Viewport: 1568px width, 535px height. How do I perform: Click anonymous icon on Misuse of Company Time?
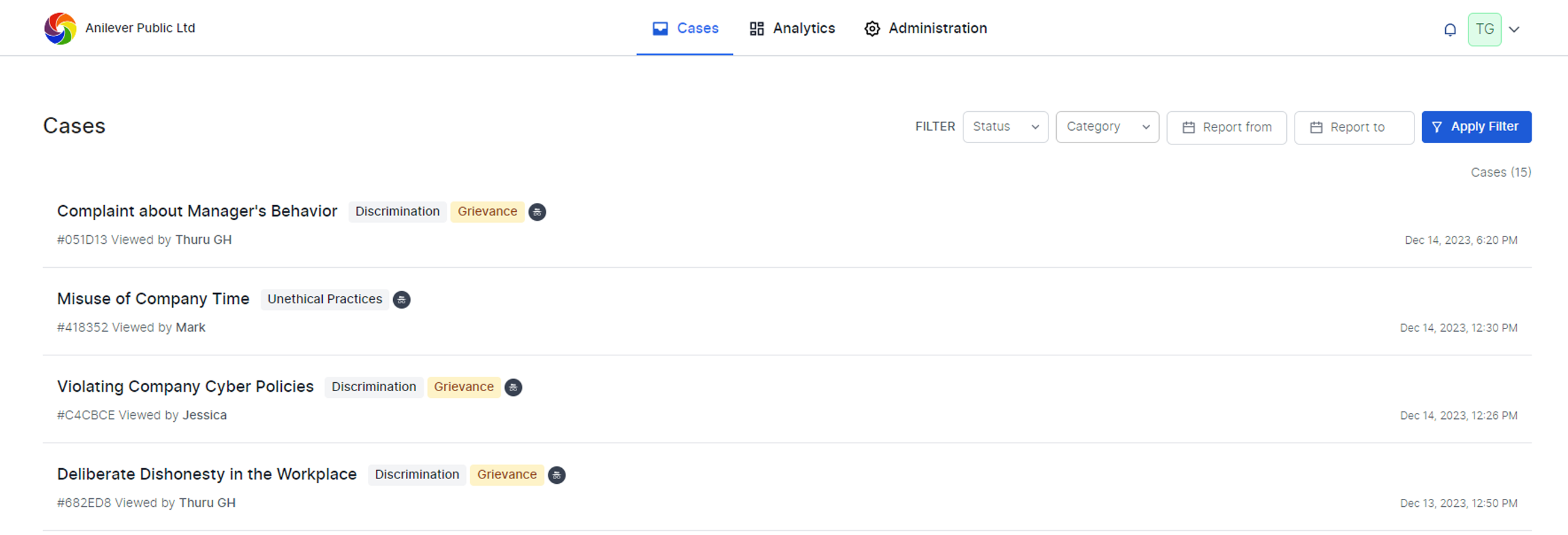401,300
